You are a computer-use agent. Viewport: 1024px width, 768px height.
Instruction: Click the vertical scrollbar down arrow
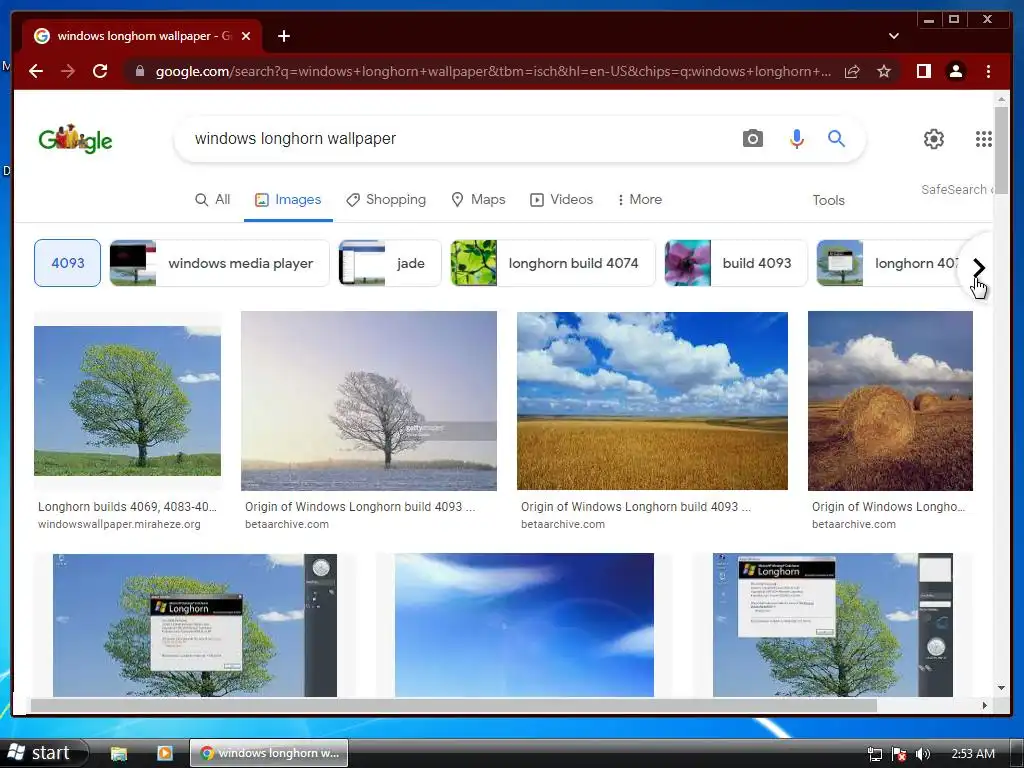tap(1001, 688)
